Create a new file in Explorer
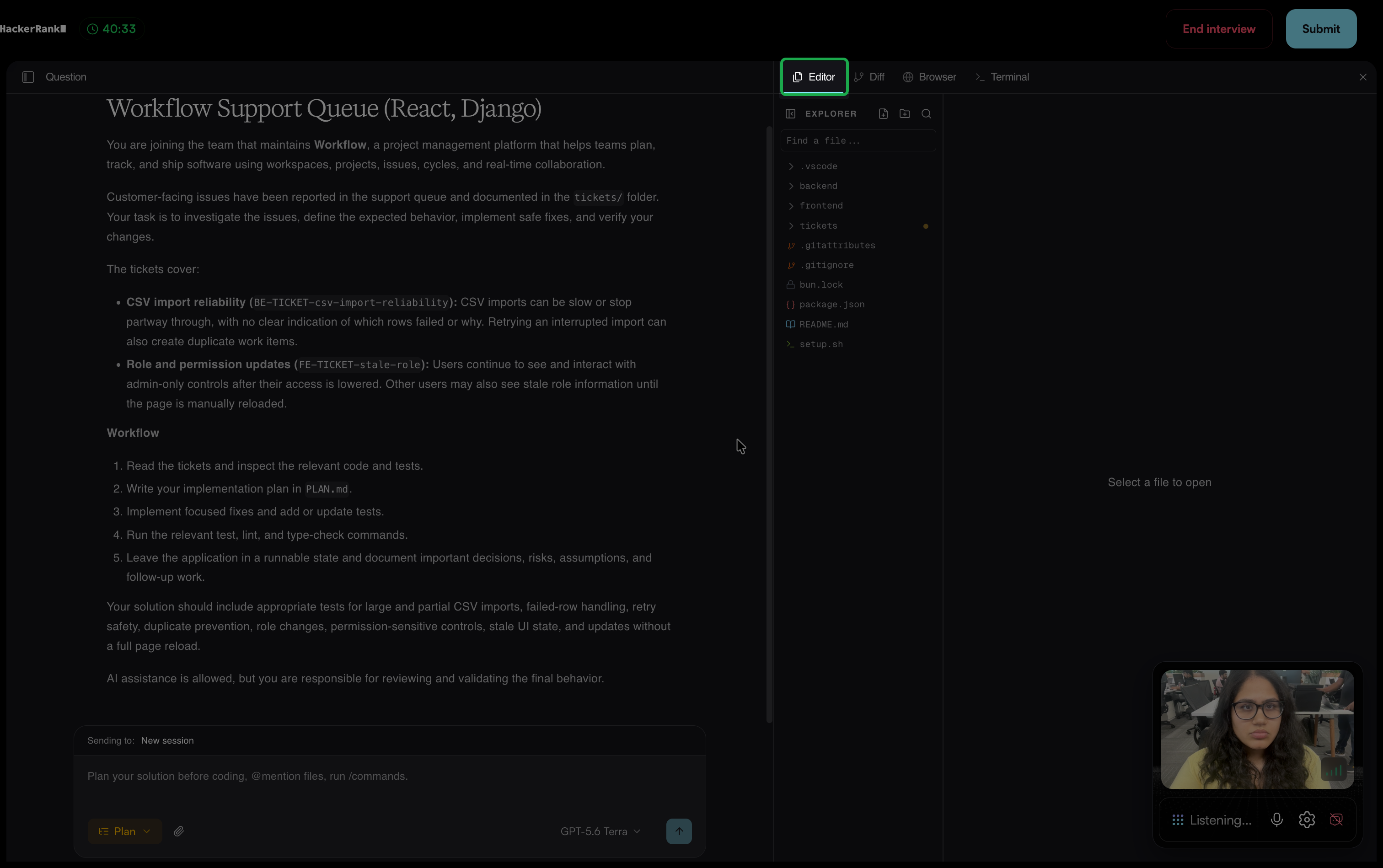1383x868 pixels. pyautogui.click(x=884, y=114)
